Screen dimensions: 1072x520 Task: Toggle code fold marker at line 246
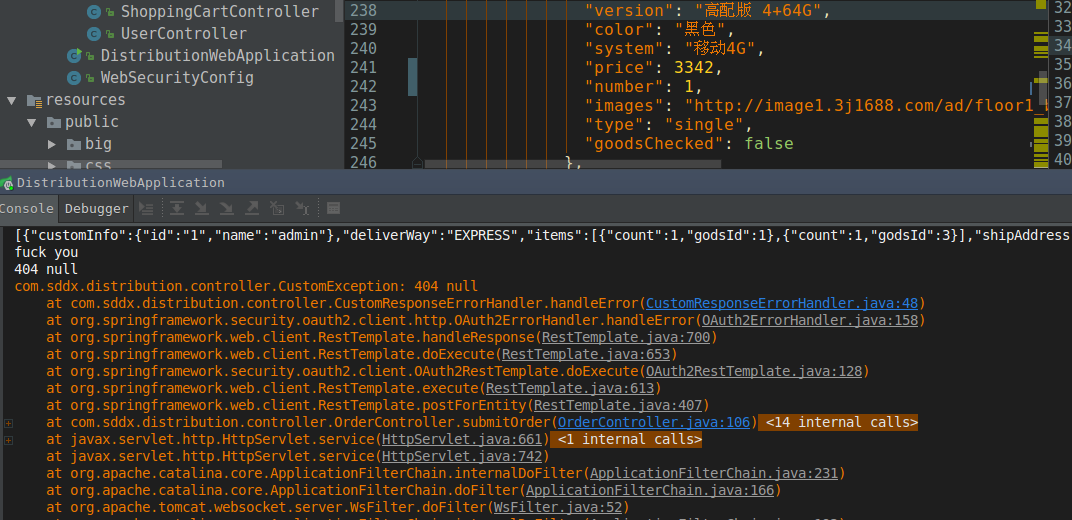(x=416, y=163)
